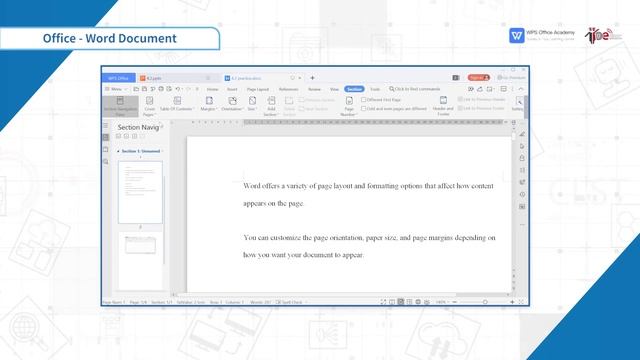Collapse Section 1 tree item

pos(118,151)
